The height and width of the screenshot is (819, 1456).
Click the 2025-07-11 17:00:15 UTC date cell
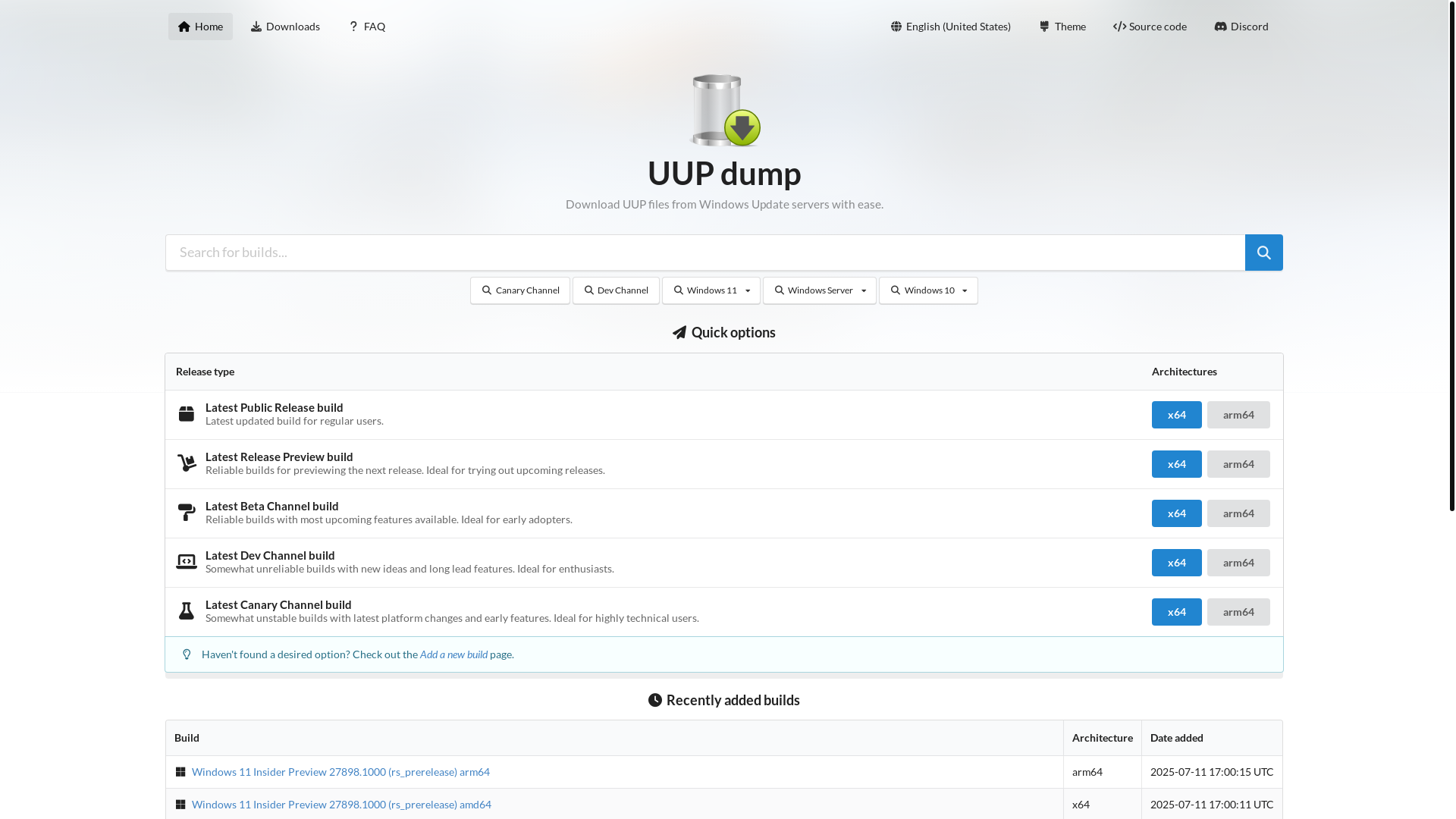tap(1211, 772)
